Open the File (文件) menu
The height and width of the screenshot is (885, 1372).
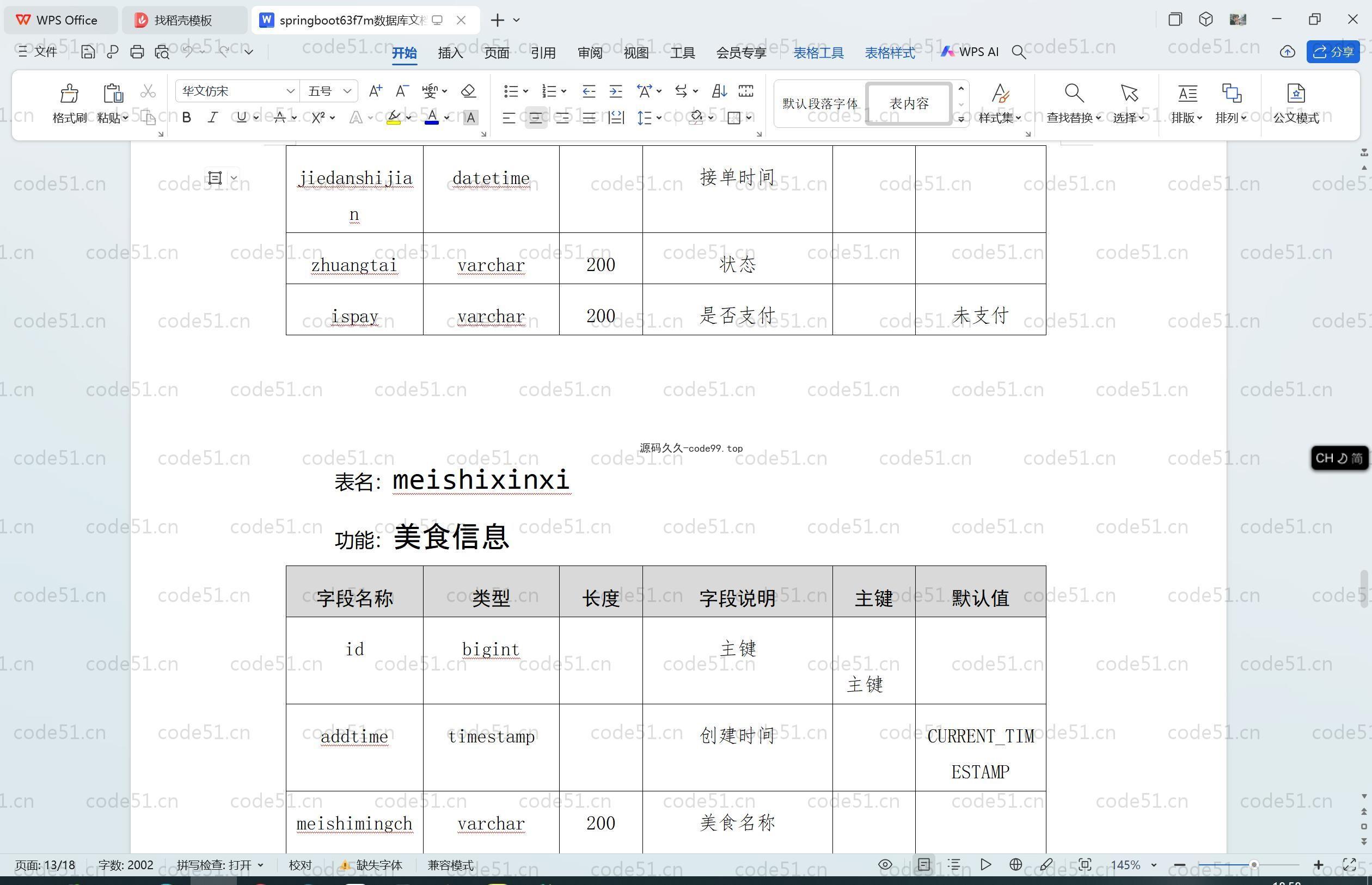tap(38, 52)
